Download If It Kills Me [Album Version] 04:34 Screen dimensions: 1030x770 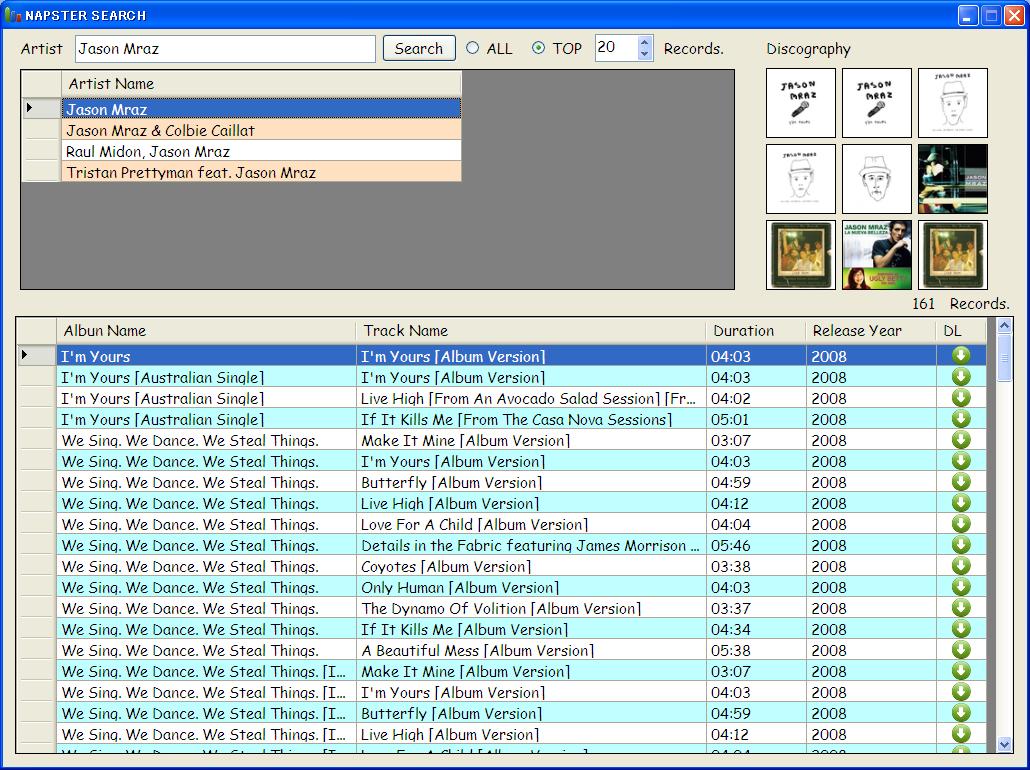point(961,629)
